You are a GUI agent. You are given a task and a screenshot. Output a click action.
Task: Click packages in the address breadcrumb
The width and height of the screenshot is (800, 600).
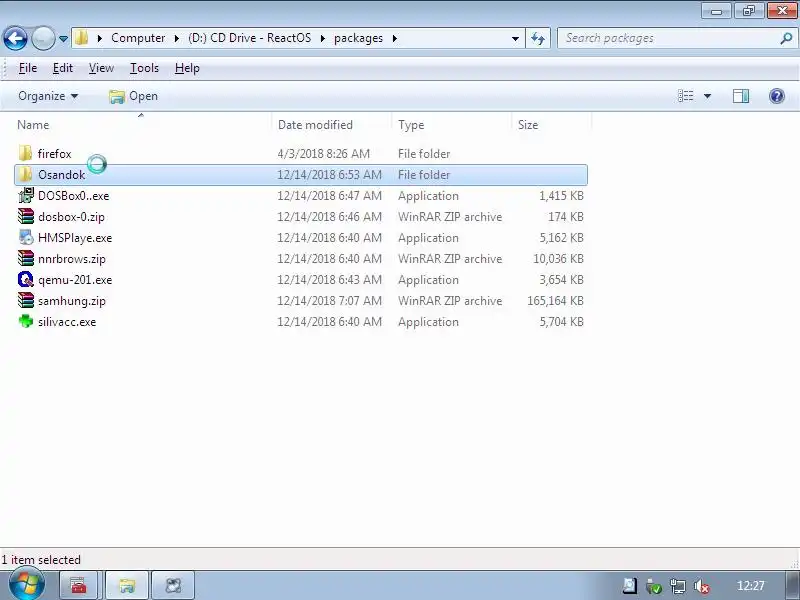pos(358,38)
